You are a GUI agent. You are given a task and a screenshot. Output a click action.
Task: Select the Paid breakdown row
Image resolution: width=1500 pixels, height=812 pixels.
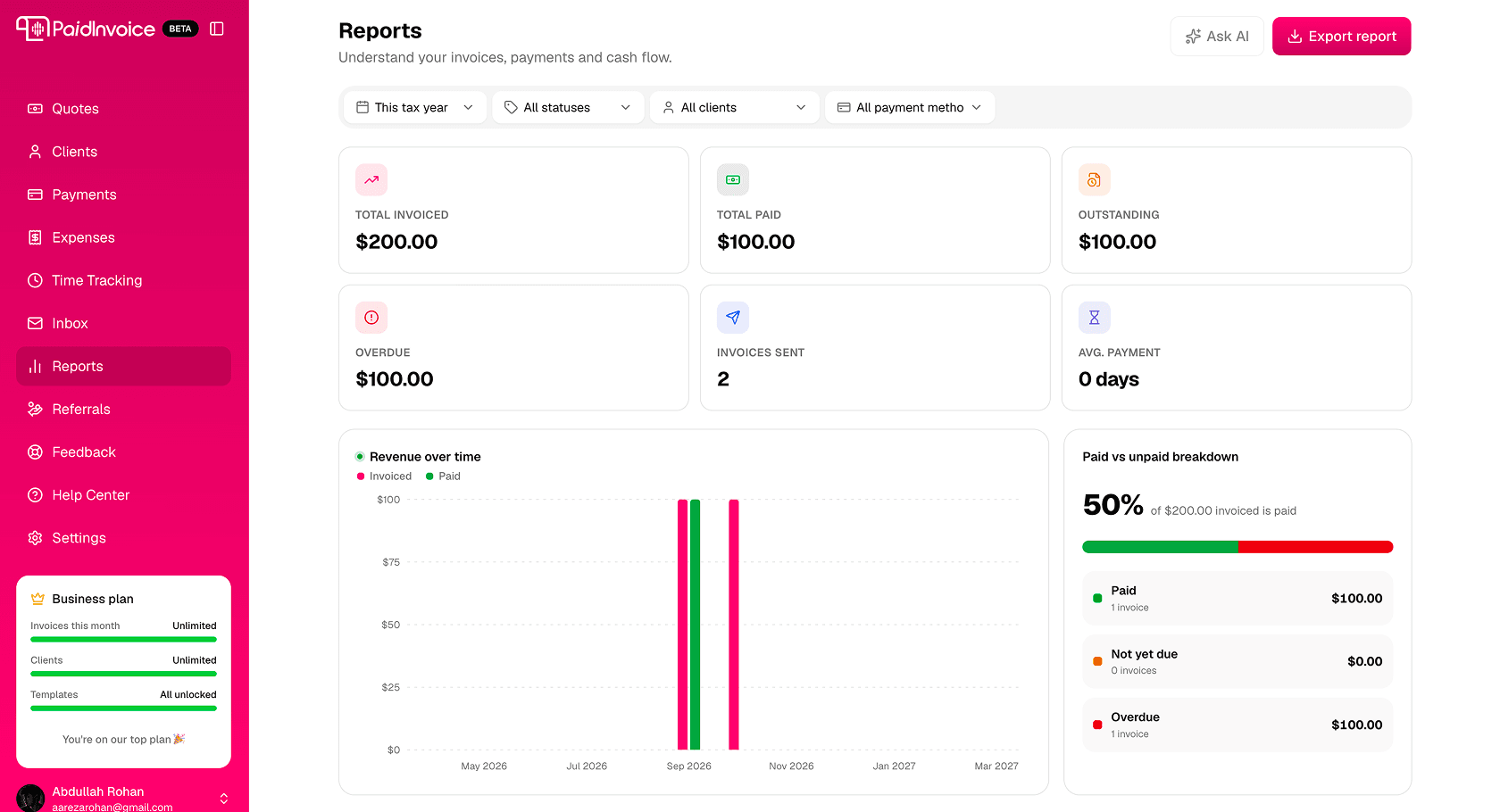coord(1237,598)
